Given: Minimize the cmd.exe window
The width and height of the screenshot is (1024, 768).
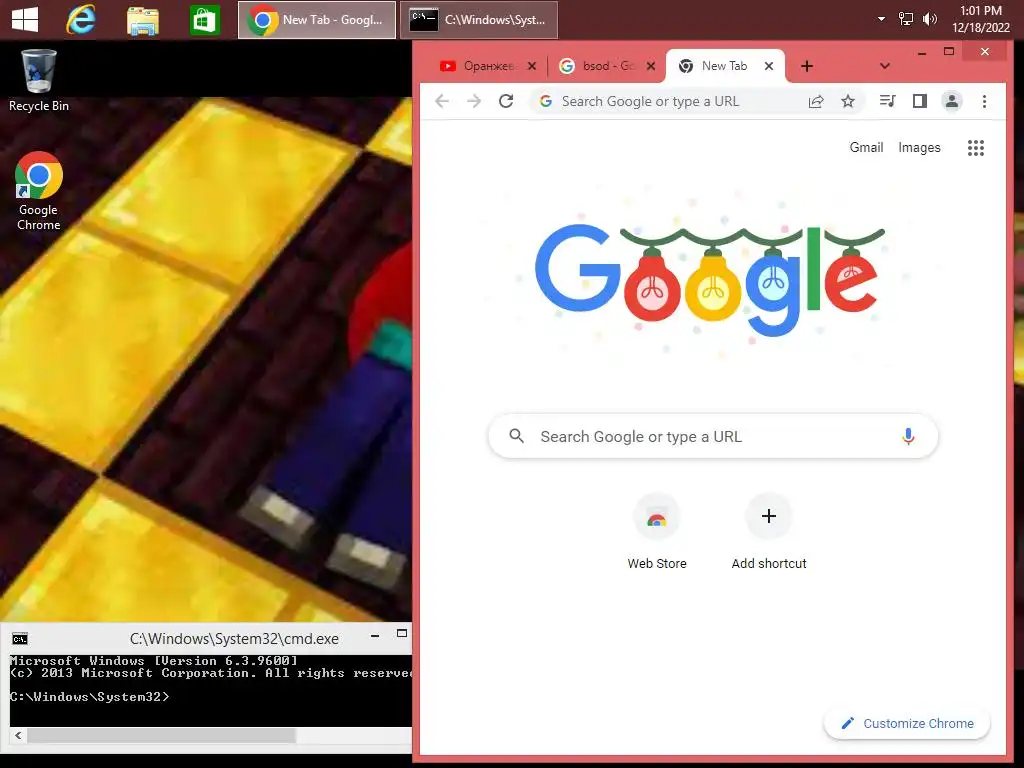Looking at the screenshot, I should (375, 635).
